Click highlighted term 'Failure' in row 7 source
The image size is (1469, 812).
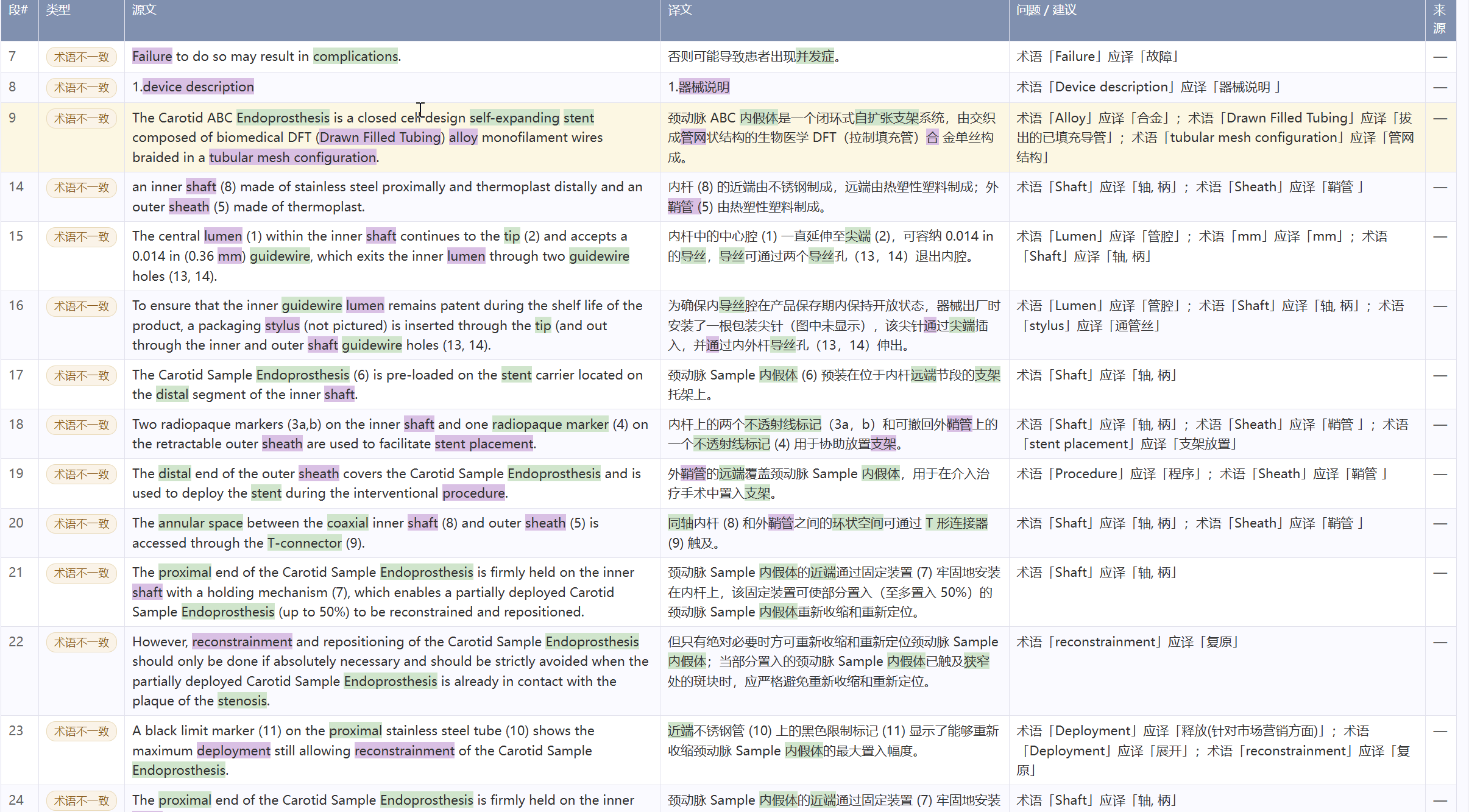[152, 57]
